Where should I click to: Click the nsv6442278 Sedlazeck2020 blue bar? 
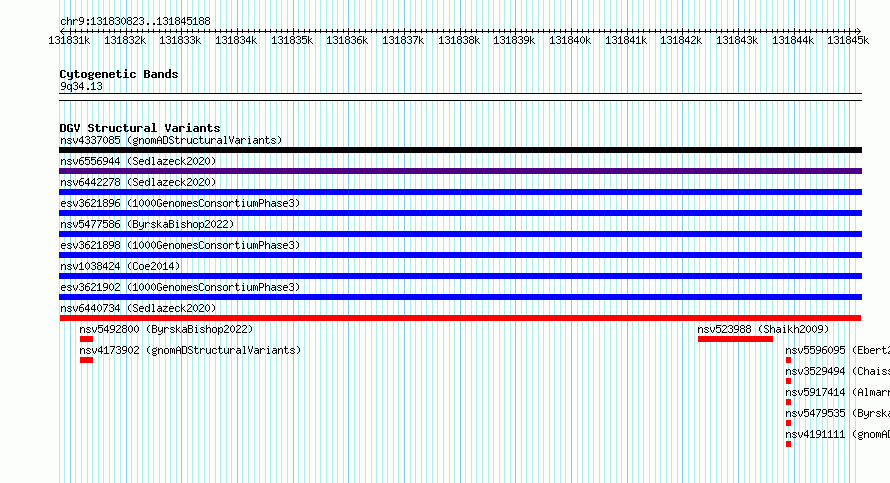click(x=460, y=192)
